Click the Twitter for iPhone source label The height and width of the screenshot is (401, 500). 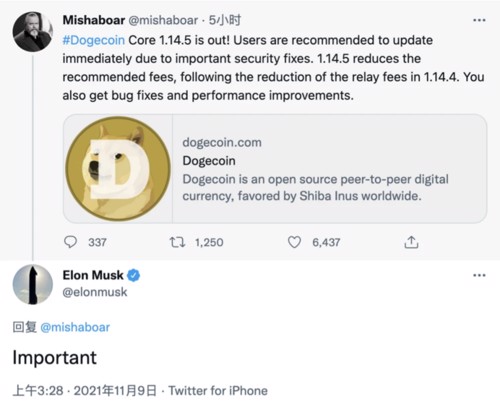pos(218,390)
